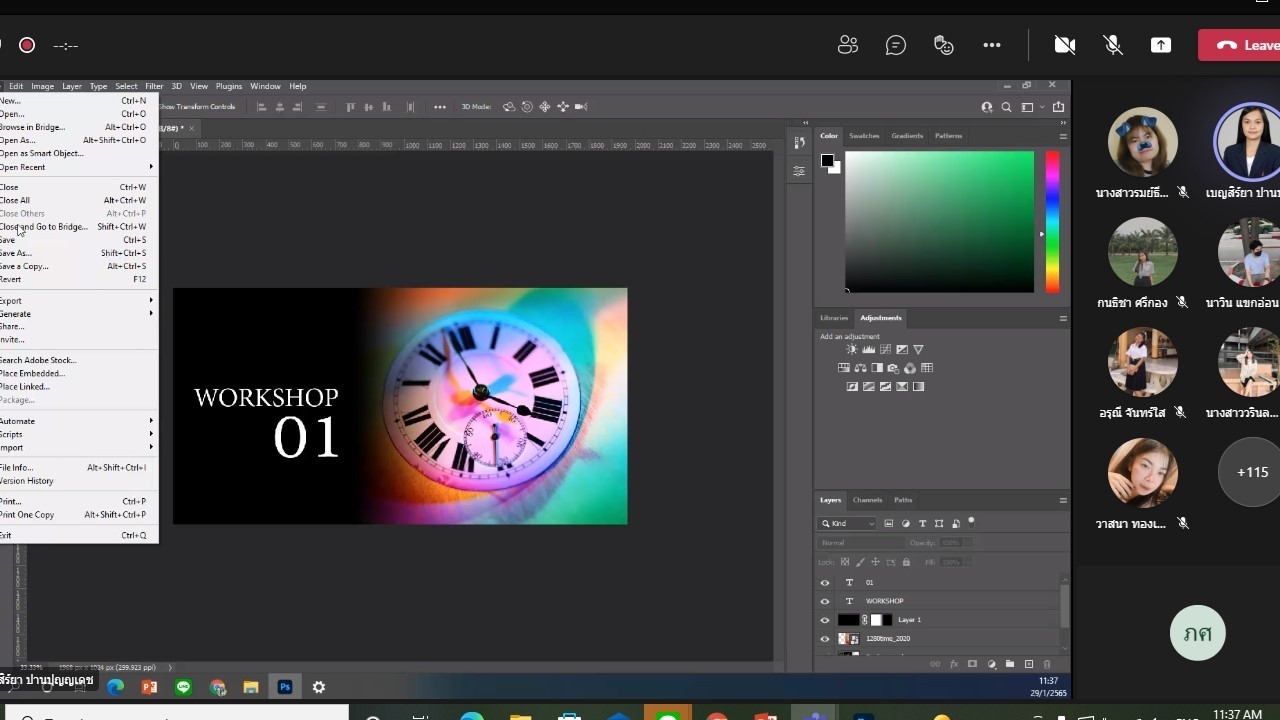Pick a color in the green color field
1280x720 pixels.
tap(939, 221)
